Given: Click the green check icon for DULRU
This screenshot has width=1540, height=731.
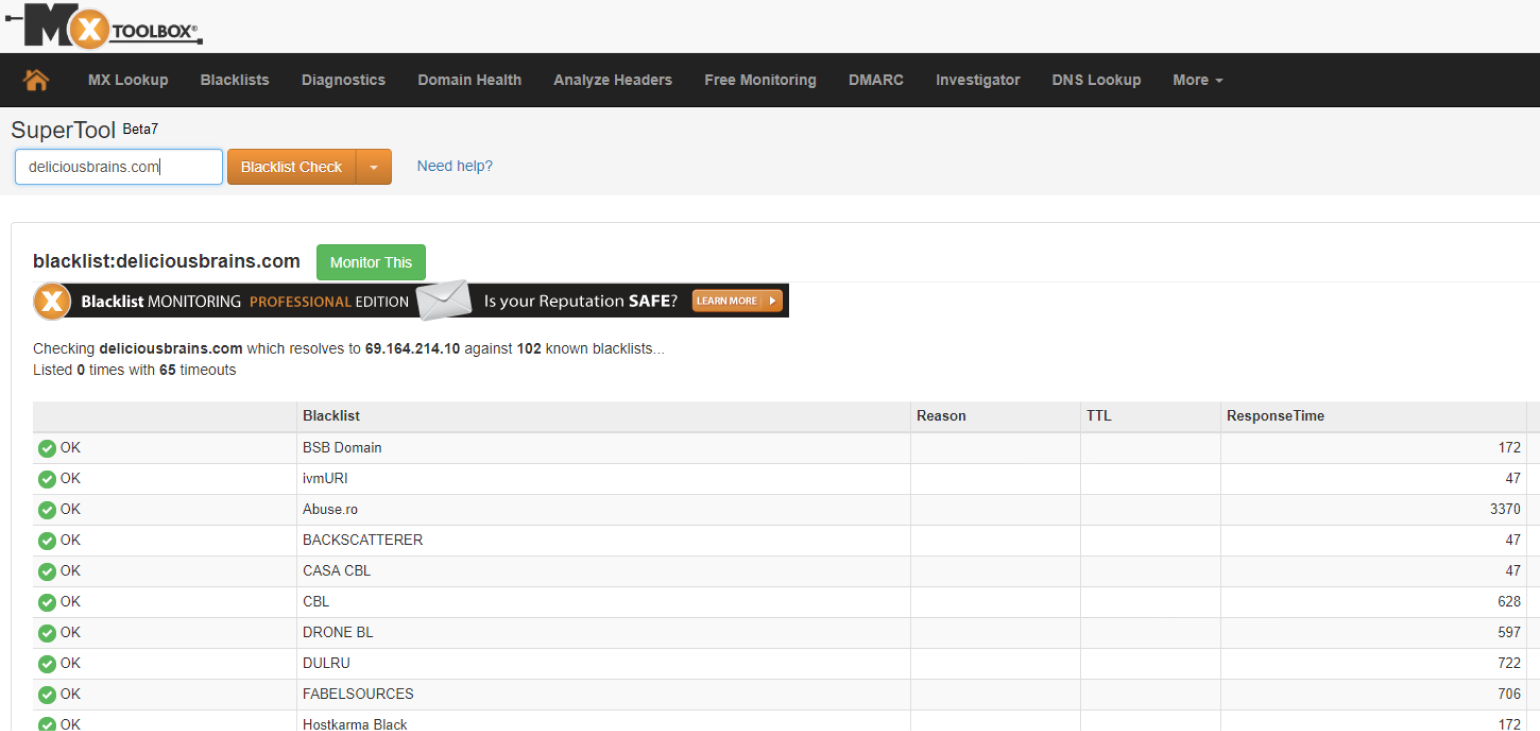Looking at the screenshot, I should tap(47, 664).
